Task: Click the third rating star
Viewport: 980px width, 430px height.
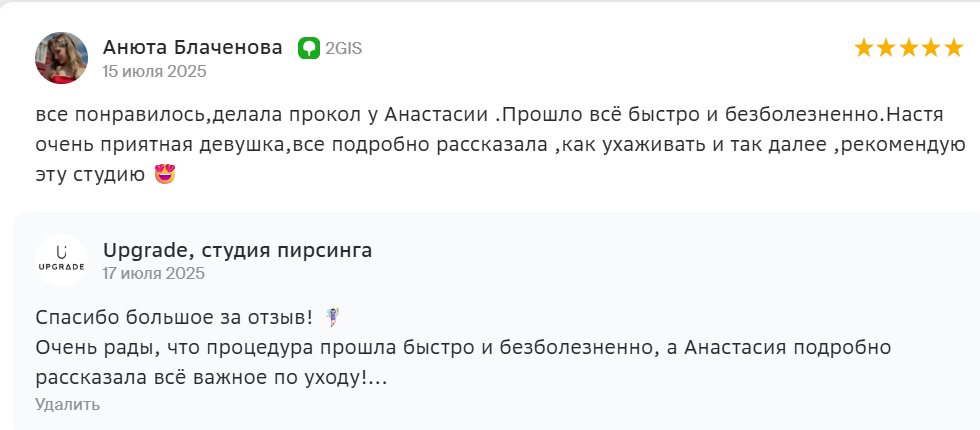Action: [x=910, y=48]
